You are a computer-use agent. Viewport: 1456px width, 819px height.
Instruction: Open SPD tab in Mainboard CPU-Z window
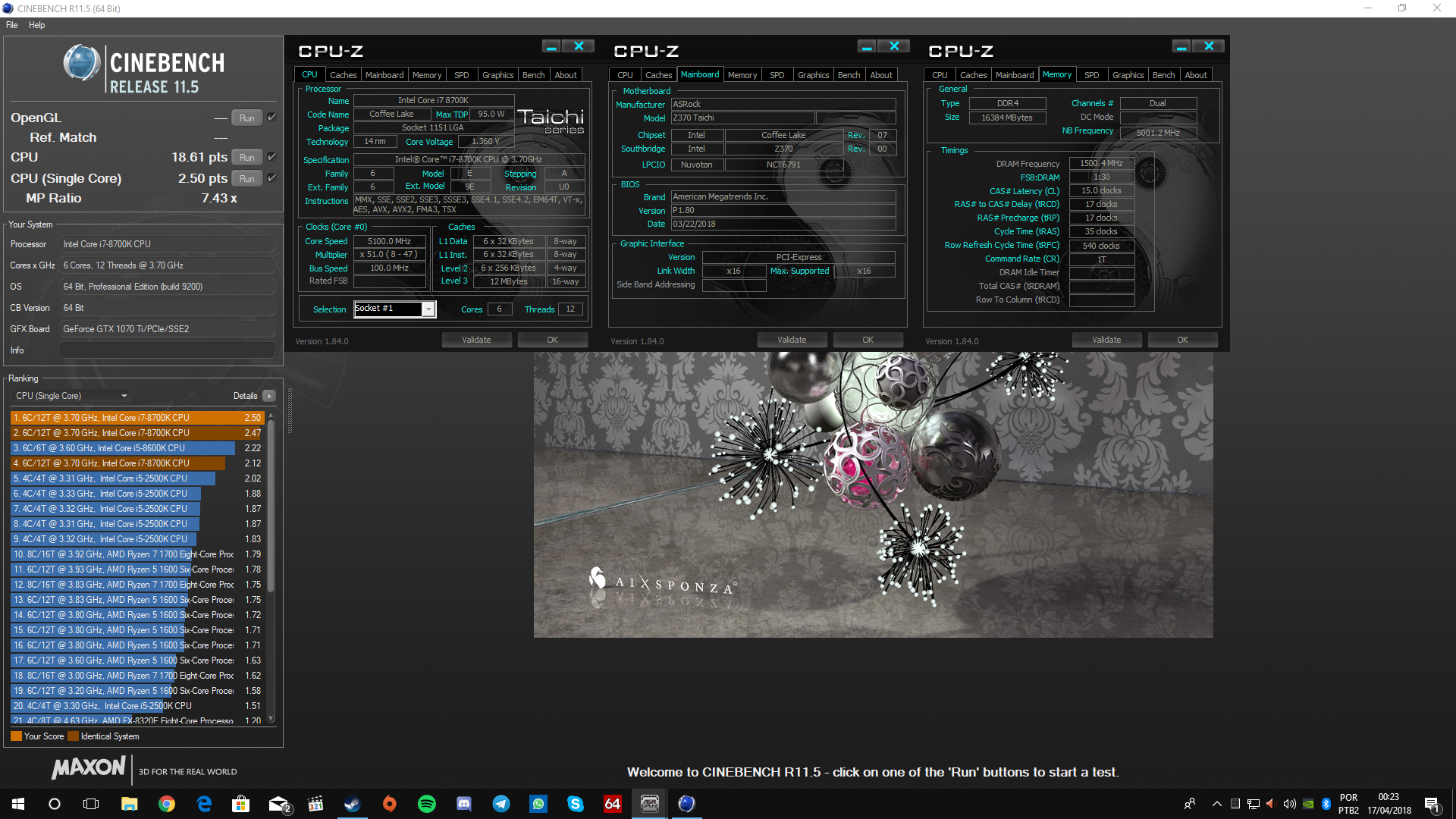(x=777, y=75)
